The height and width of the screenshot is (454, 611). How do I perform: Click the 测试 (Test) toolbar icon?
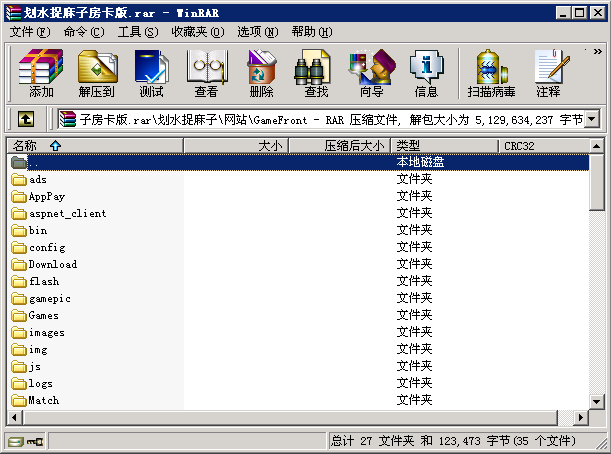tap(151, 73)
